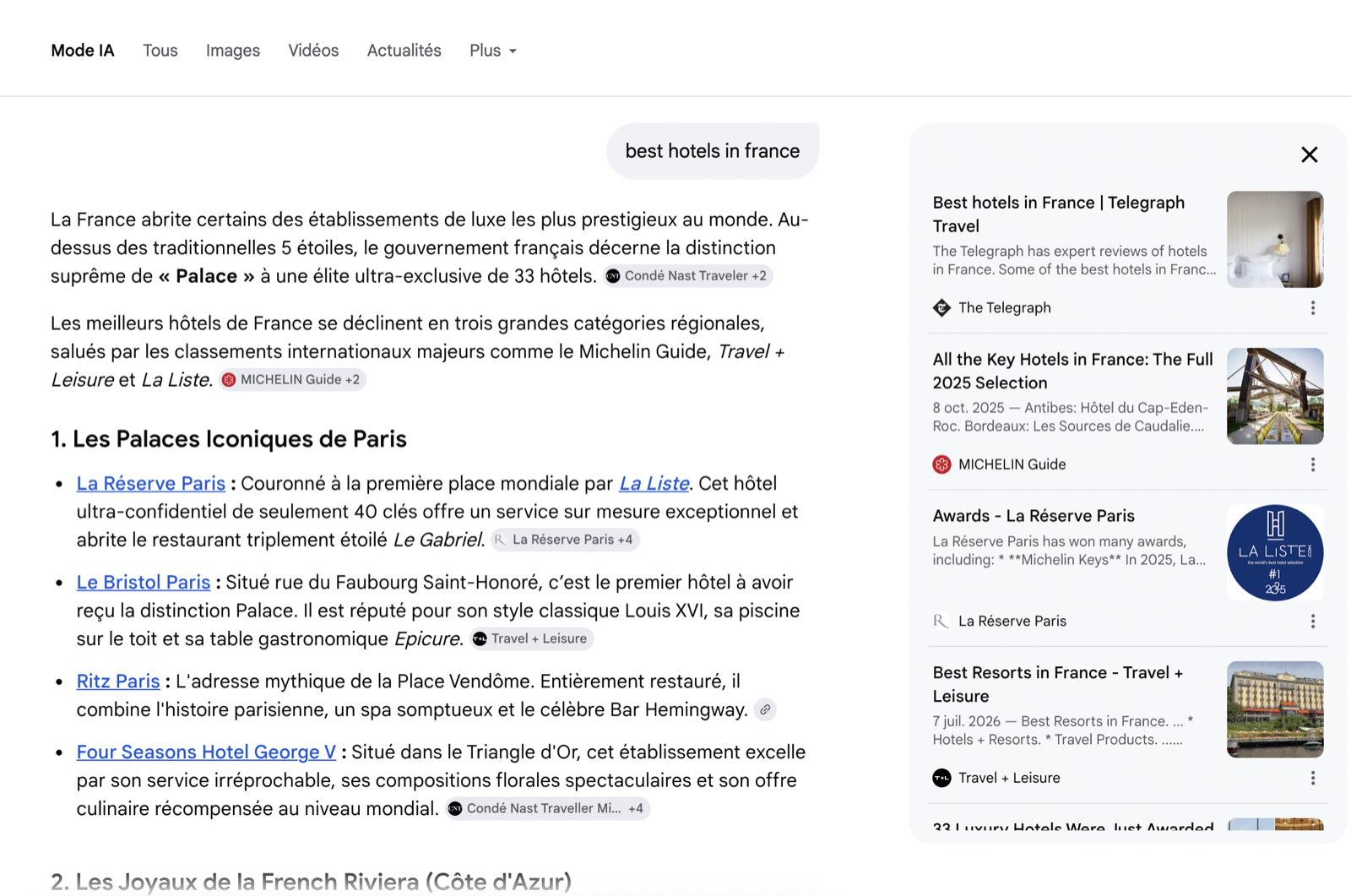Close the sources side panel
Image resolution: width=1351 pixels, height=896 pixels.
tap(1309, 155)
